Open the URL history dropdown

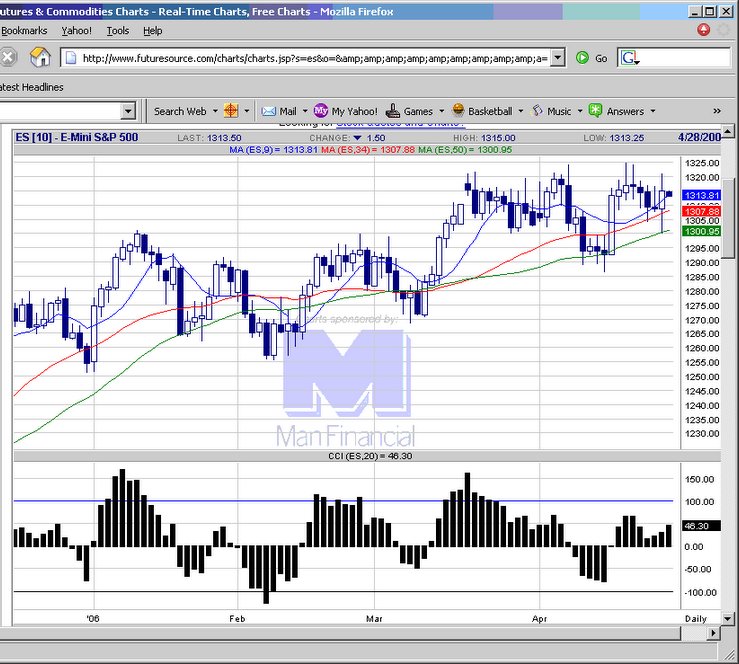(558, 58)
